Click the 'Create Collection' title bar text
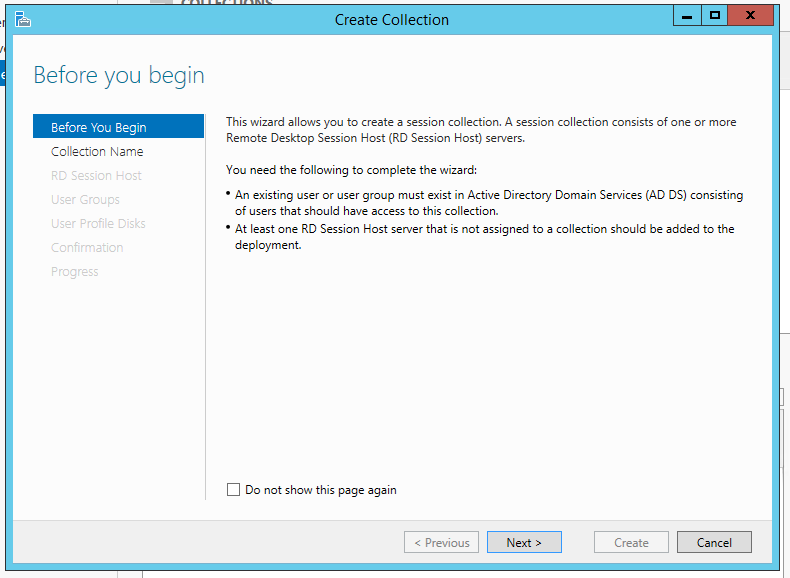 click(x=392, y=19)
